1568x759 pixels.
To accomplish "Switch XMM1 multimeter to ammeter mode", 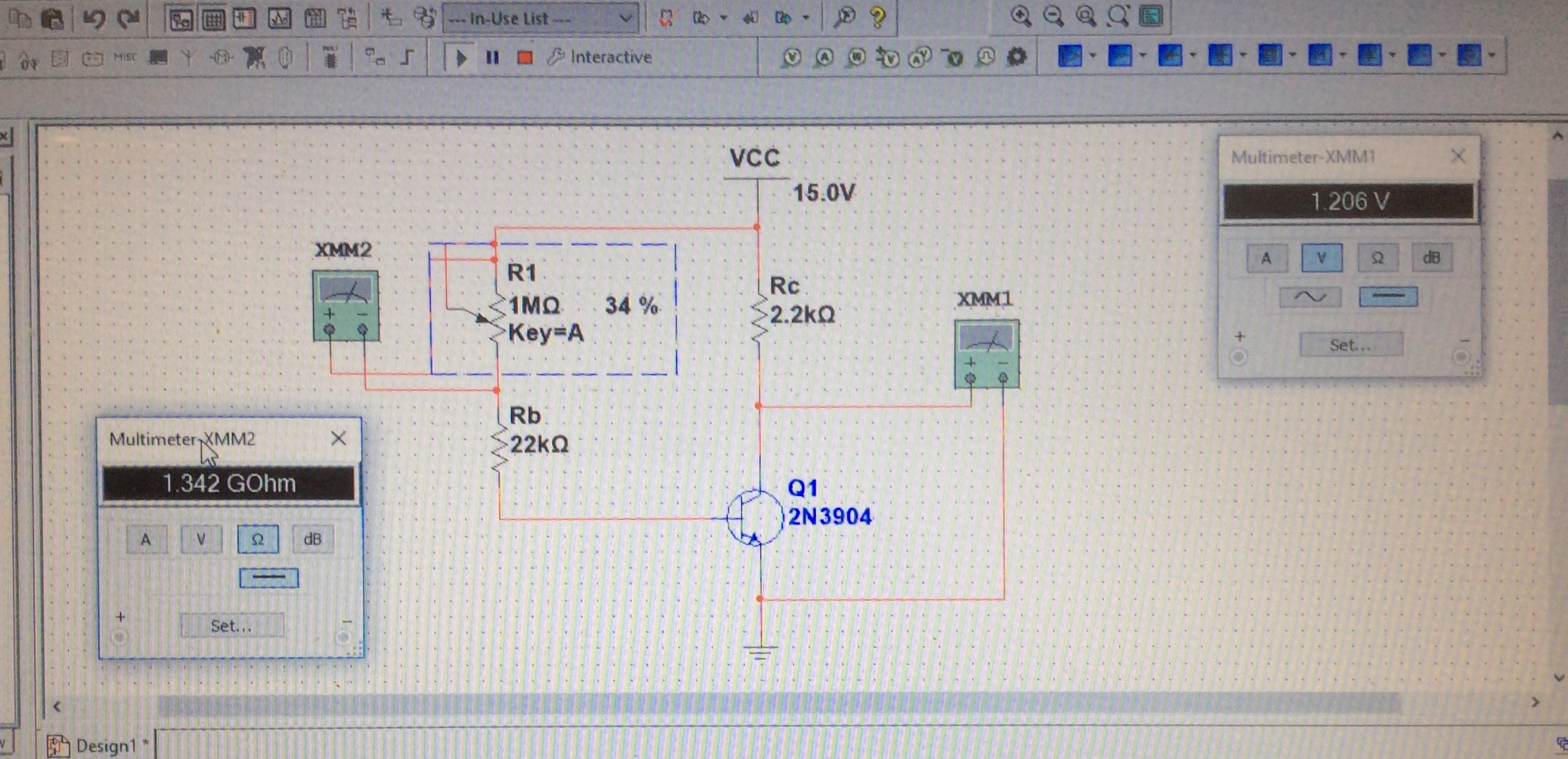I will click(1266, 258).
